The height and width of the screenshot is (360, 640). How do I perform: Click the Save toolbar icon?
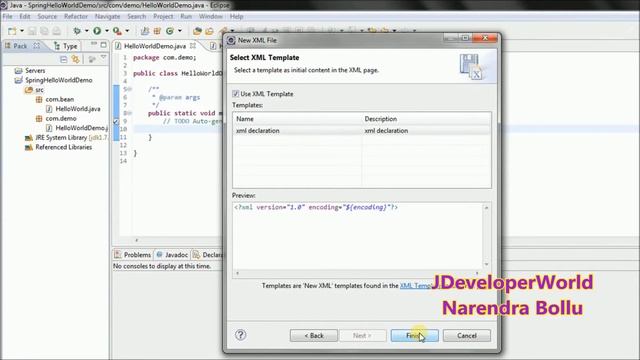tap(32, 31)
